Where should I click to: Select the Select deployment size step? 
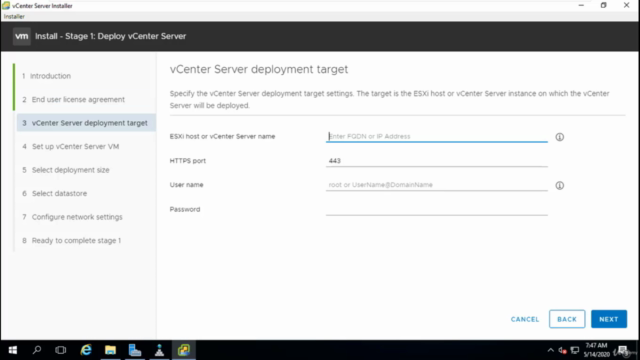click(66, 170)
